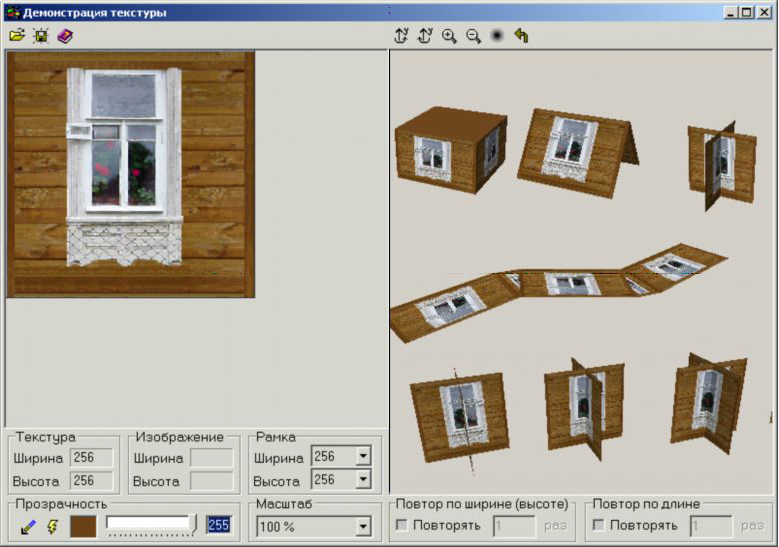
Task: Click the Прозрачность group label
Action: coord(61,504)
